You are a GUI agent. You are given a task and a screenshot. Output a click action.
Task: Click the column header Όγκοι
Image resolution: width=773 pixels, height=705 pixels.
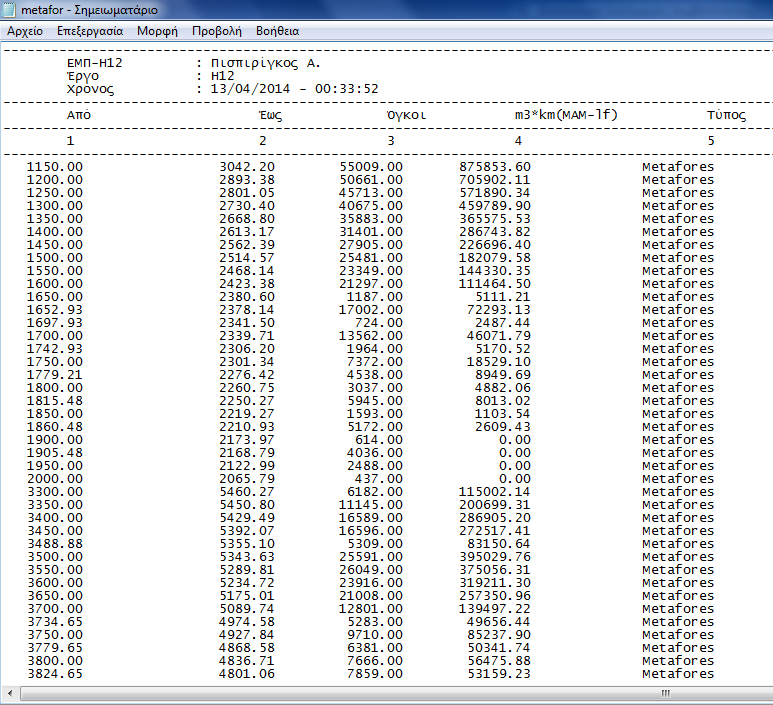(x=406, y=115)
